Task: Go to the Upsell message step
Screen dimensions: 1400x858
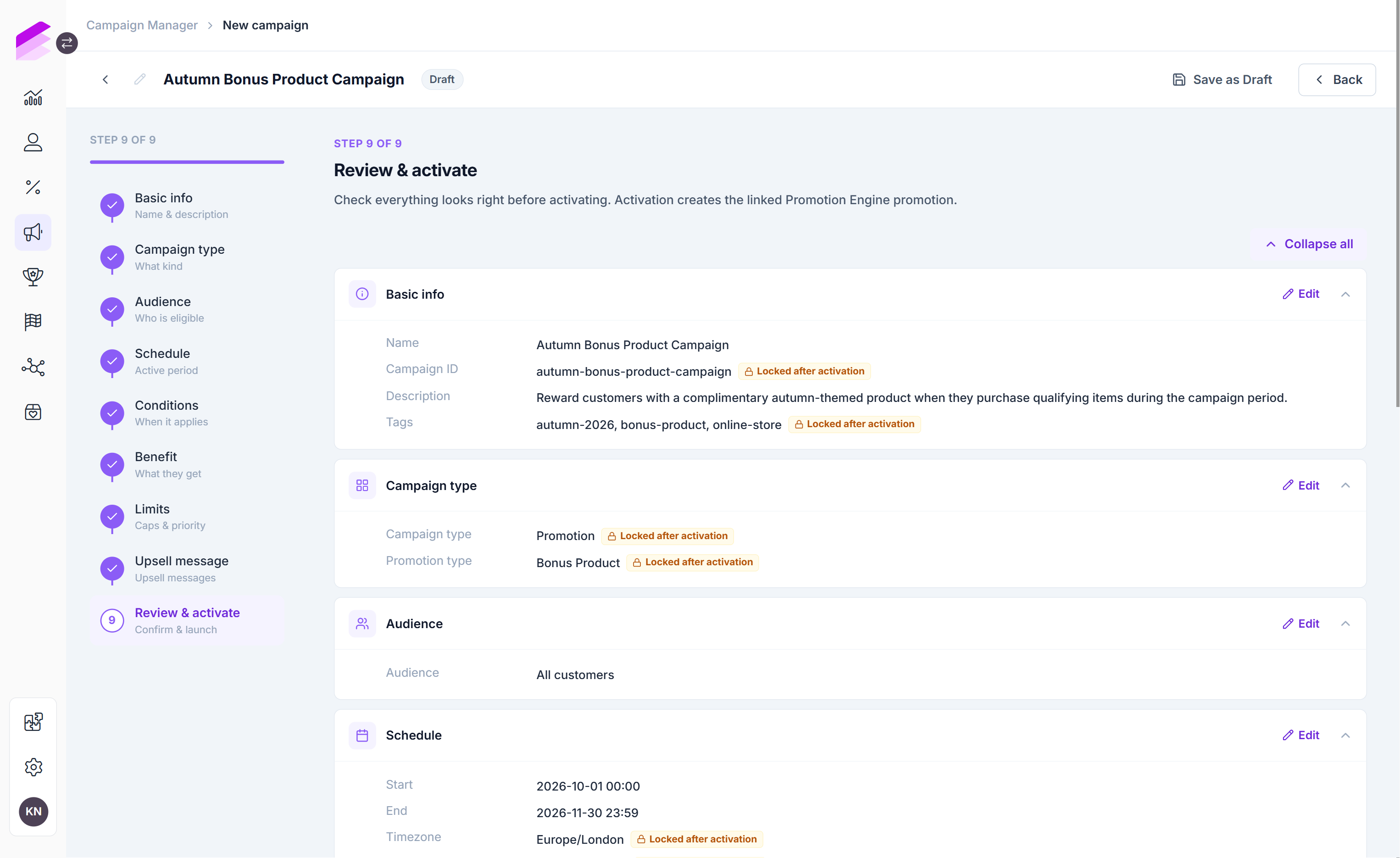Action: click(187, 569)
